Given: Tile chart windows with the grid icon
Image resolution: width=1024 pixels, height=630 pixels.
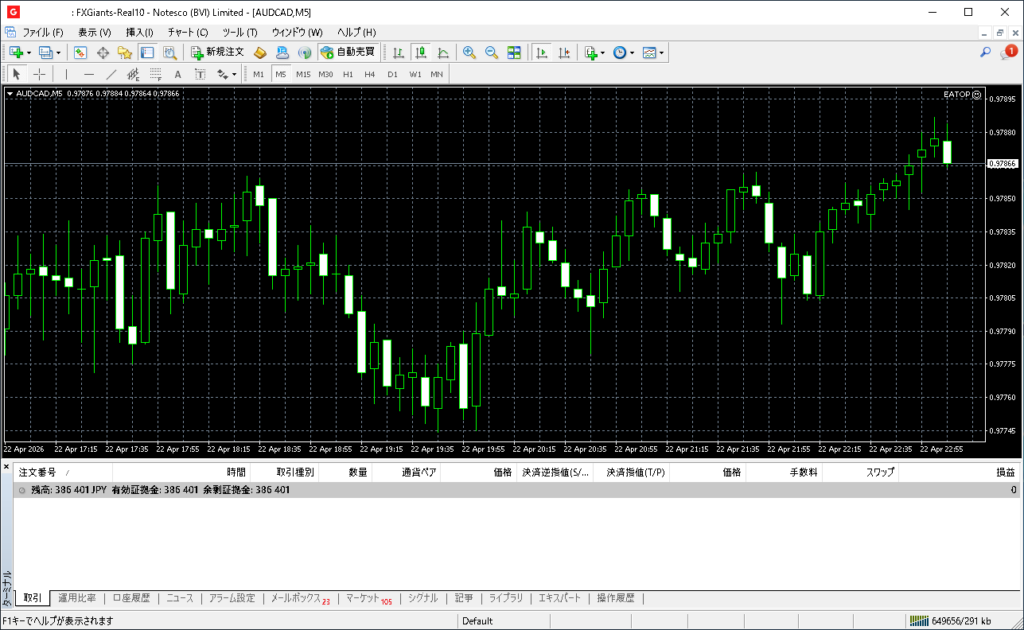Looking at the screenshot, I should point(514,52).
